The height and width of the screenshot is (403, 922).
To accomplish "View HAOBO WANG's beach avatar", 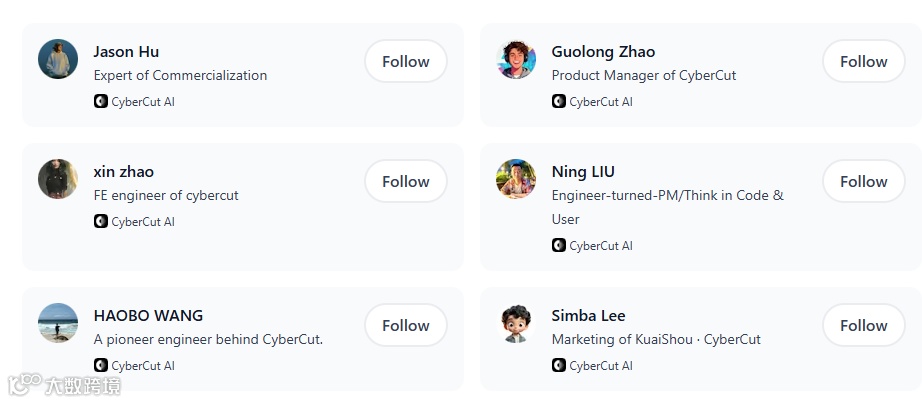I will coord(58,323).
